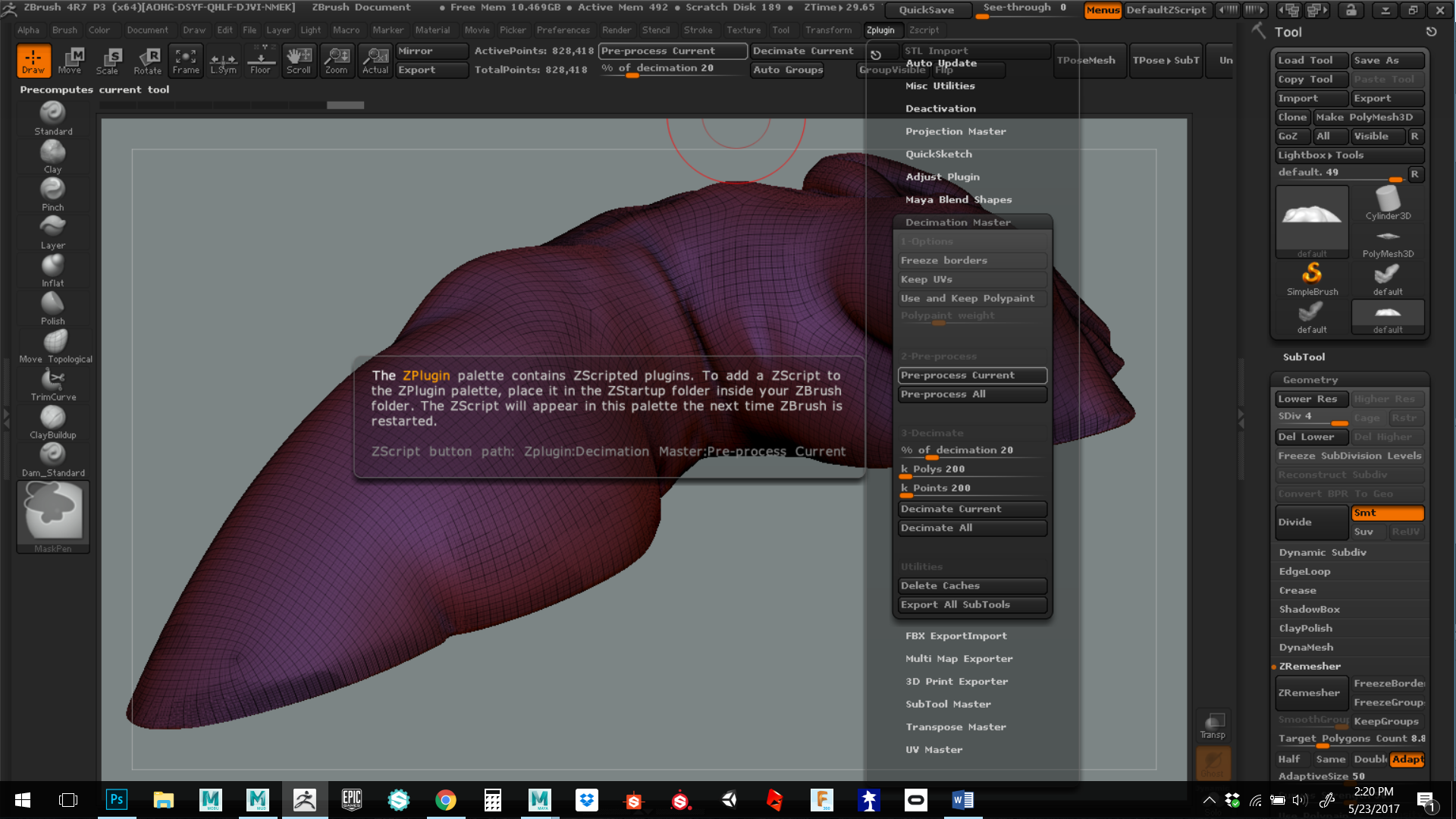Open the Brush menu

pos(64,30)
